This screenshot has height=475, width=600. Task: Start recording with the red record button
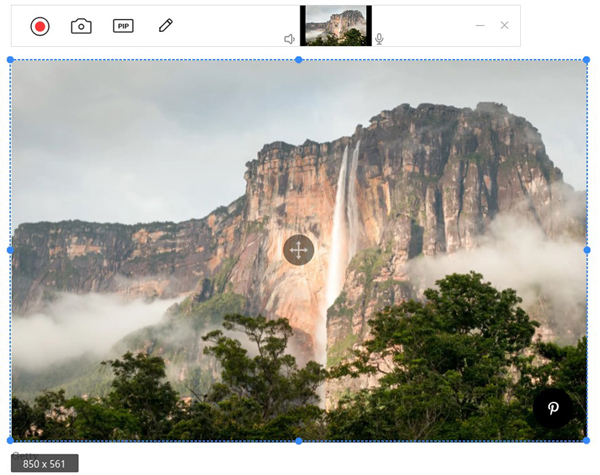tap(40, 26)
